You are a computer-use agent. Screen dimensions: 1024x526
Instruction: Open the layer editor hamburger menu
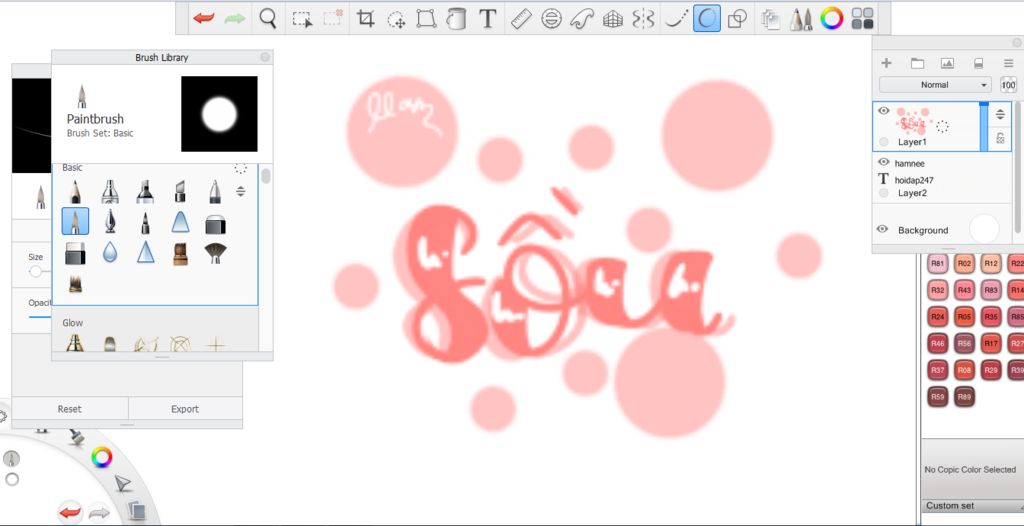(x=1008, y=63)
